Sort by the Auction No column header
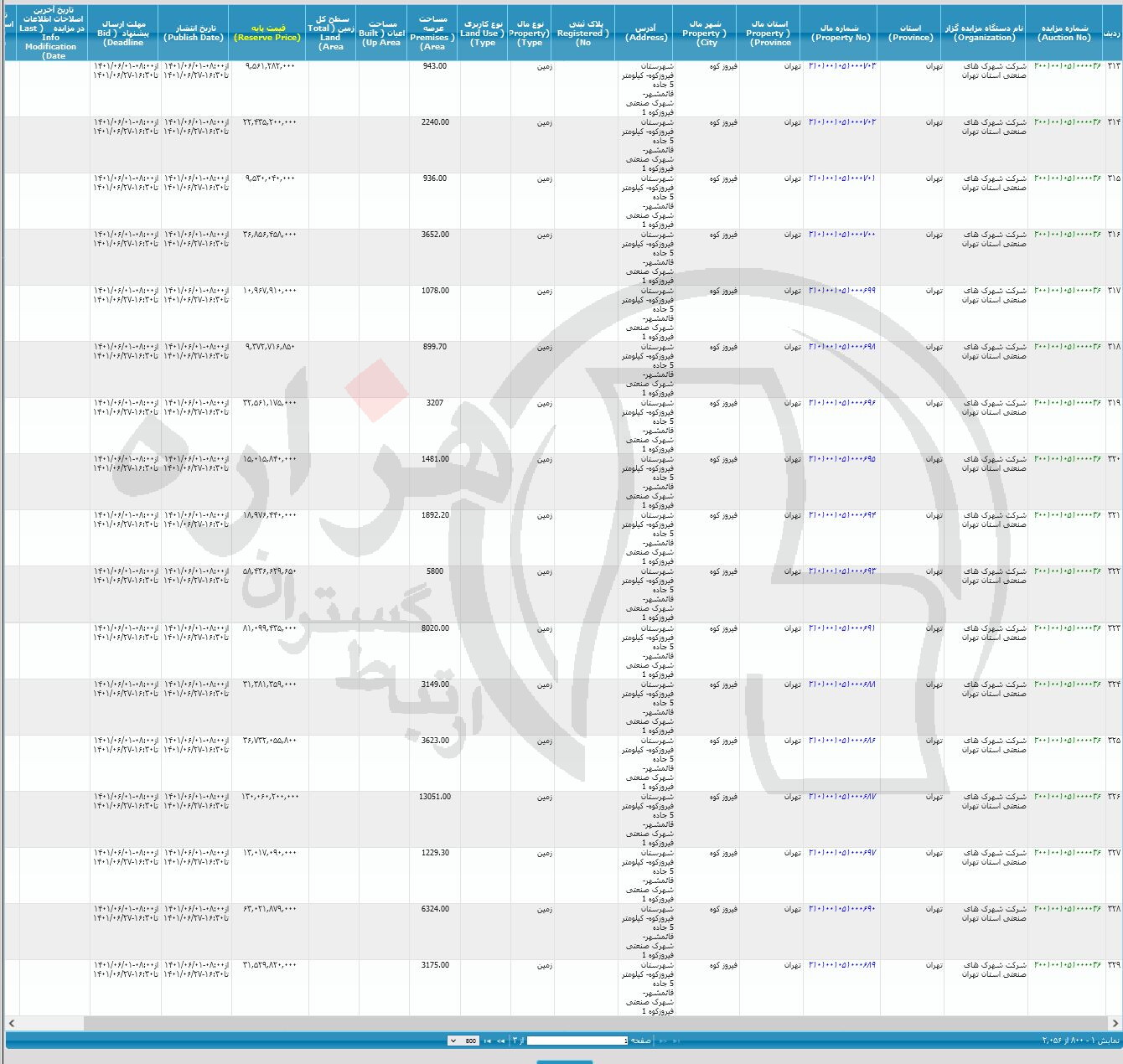Screen dimensions: 1123x1064 point(1064,33)
